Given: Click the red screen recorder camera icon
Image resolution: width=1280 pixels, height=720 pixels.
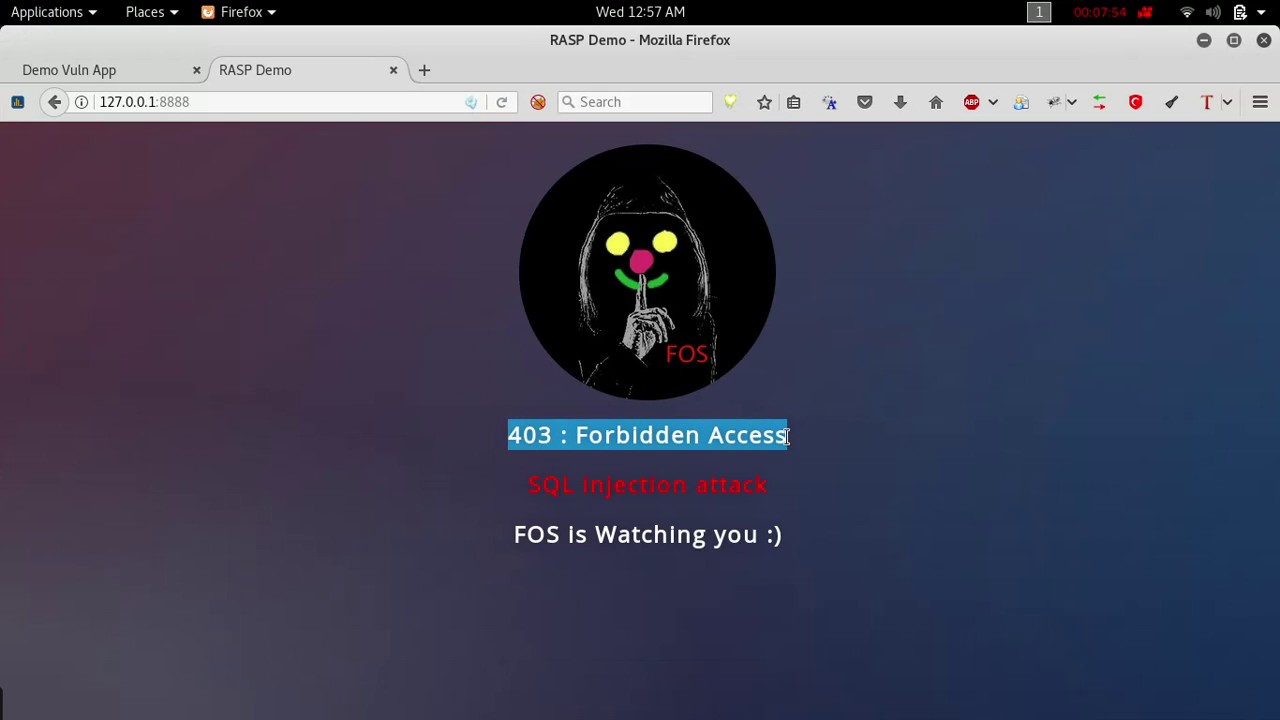Looking at the screenshot, I should pos(1145,12).
